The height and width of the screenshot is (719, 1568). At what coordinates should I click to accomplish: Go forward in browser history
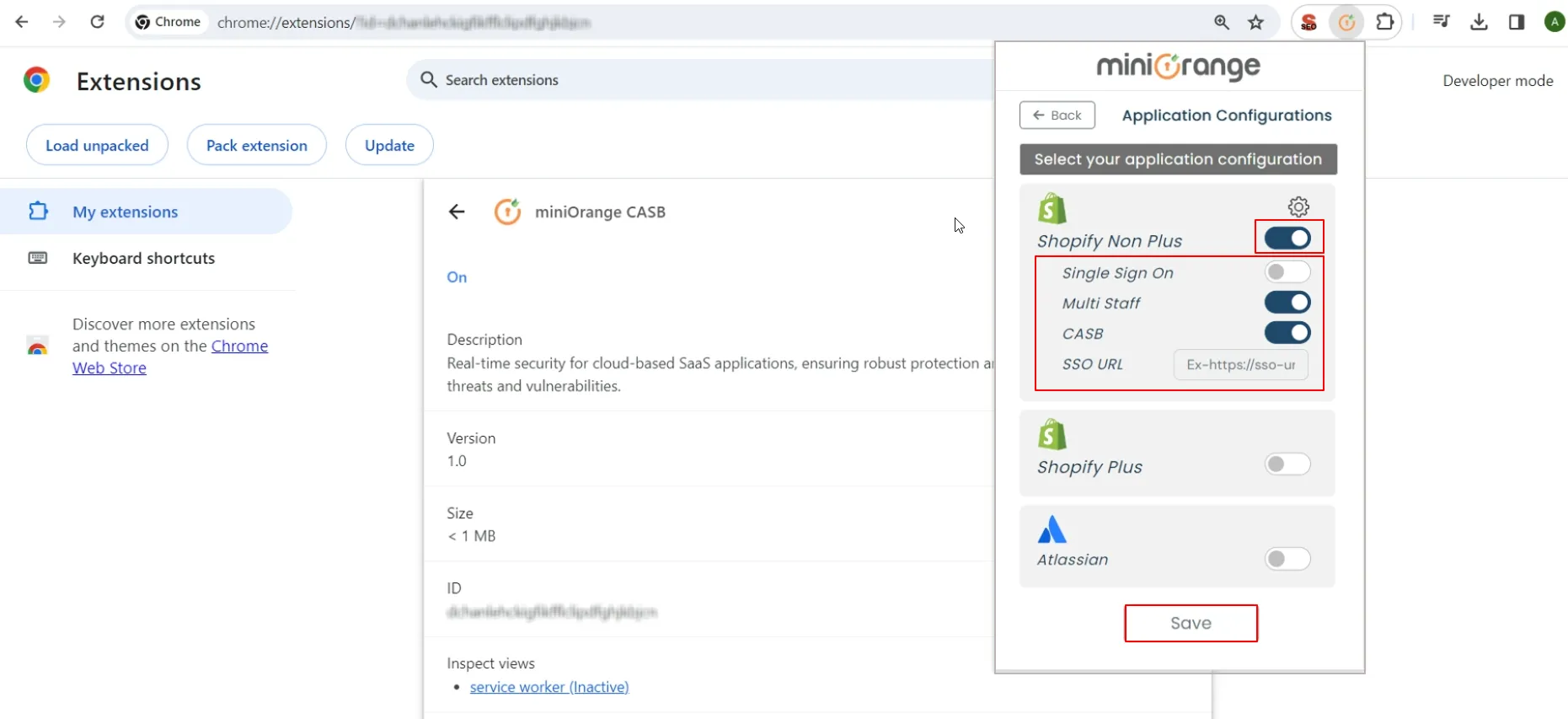[59, 22]
